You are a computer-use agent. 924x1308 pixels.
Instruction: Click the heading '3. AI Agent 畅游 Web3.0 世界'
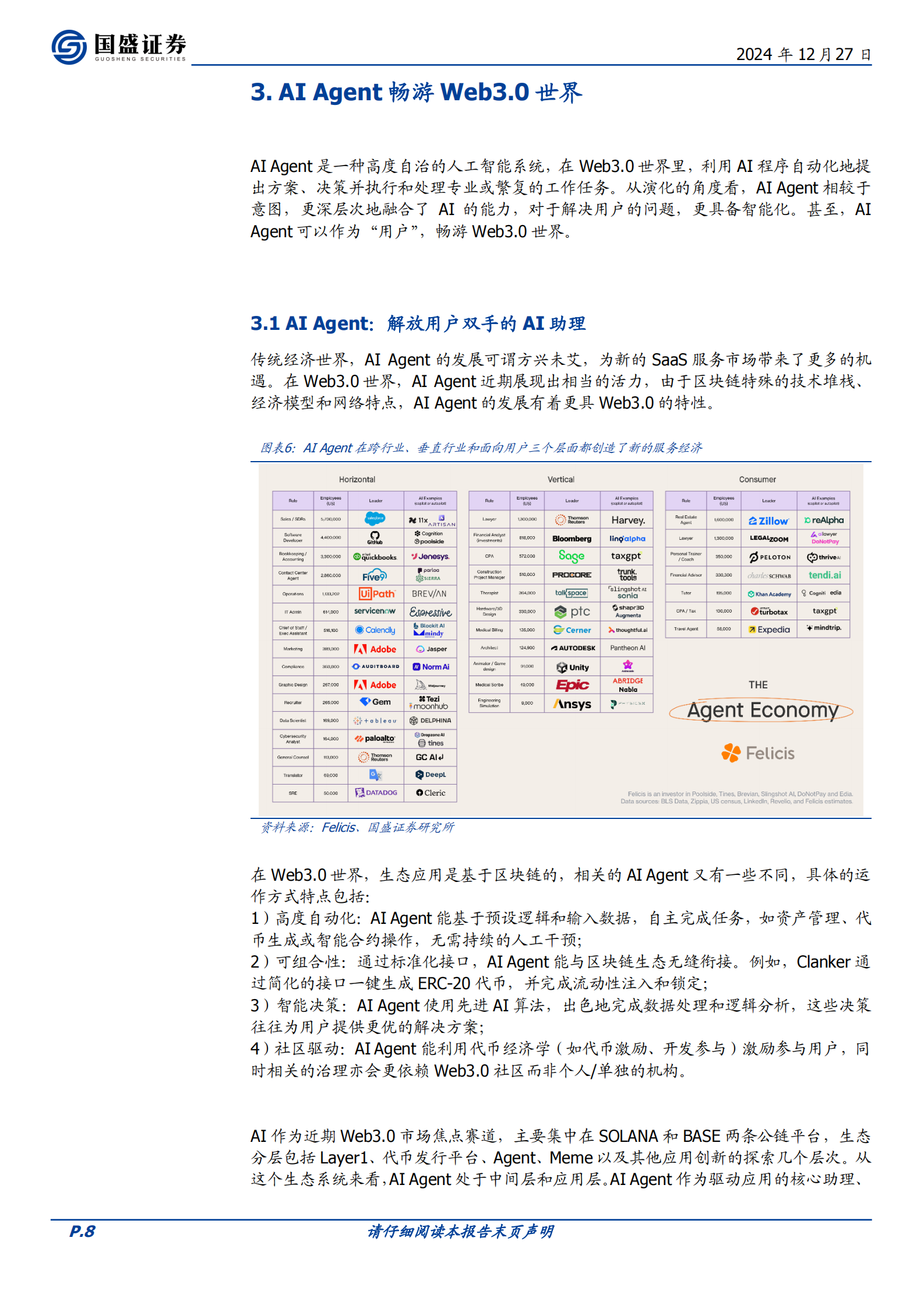pyautogui.click(x=416, y=92)
